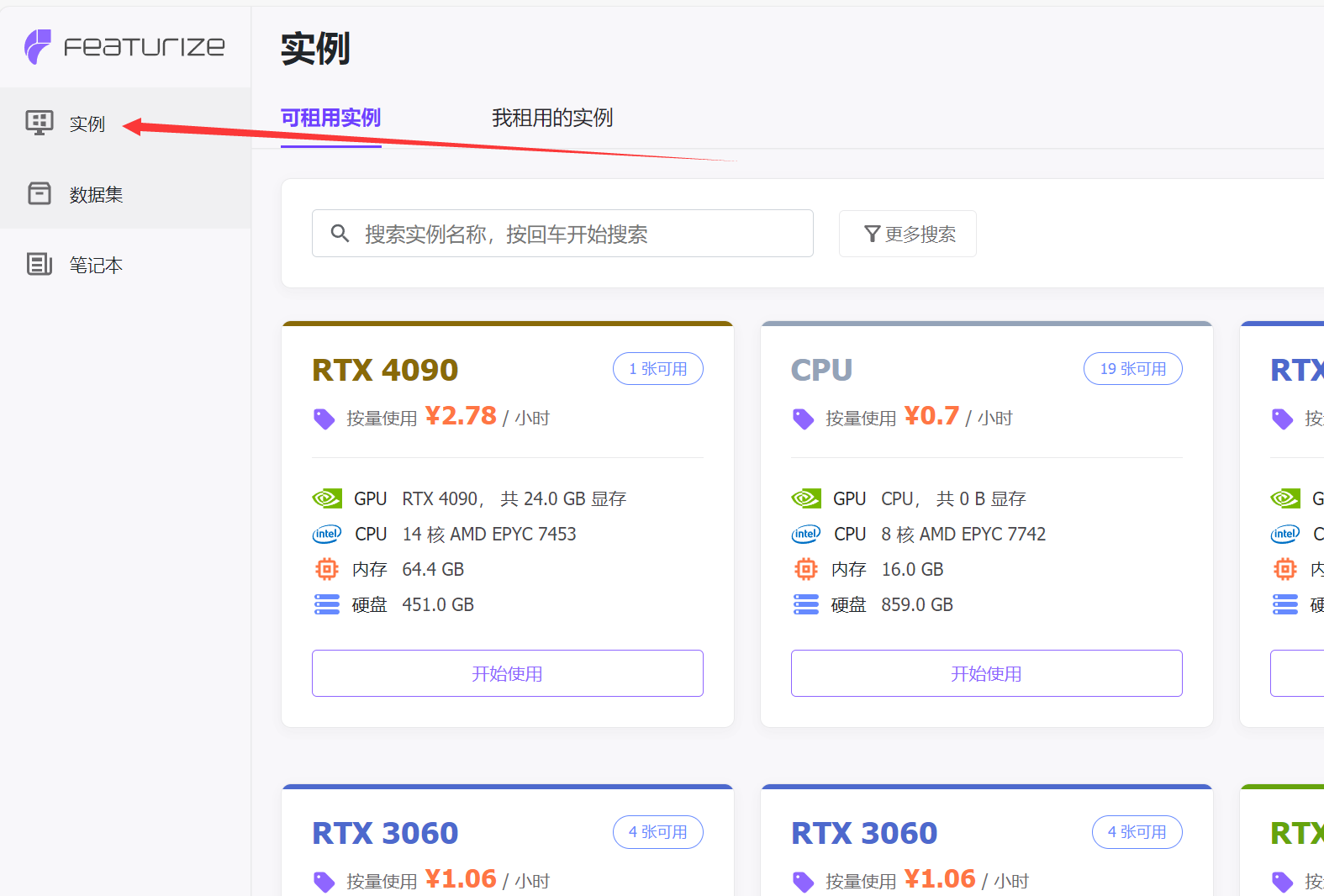Click the NVIDIA GPU icon on RTX 4090 card
1324x896 pixels.
pos(327,498)
